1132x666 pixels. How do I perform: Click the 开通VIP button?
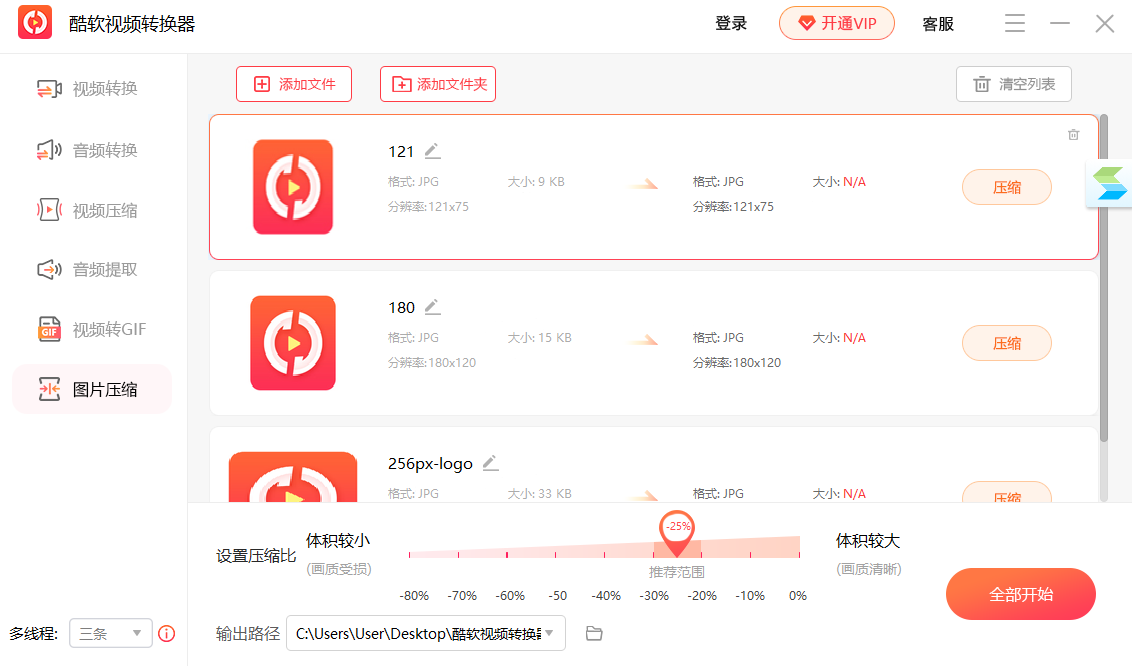[x=837, y=23]
